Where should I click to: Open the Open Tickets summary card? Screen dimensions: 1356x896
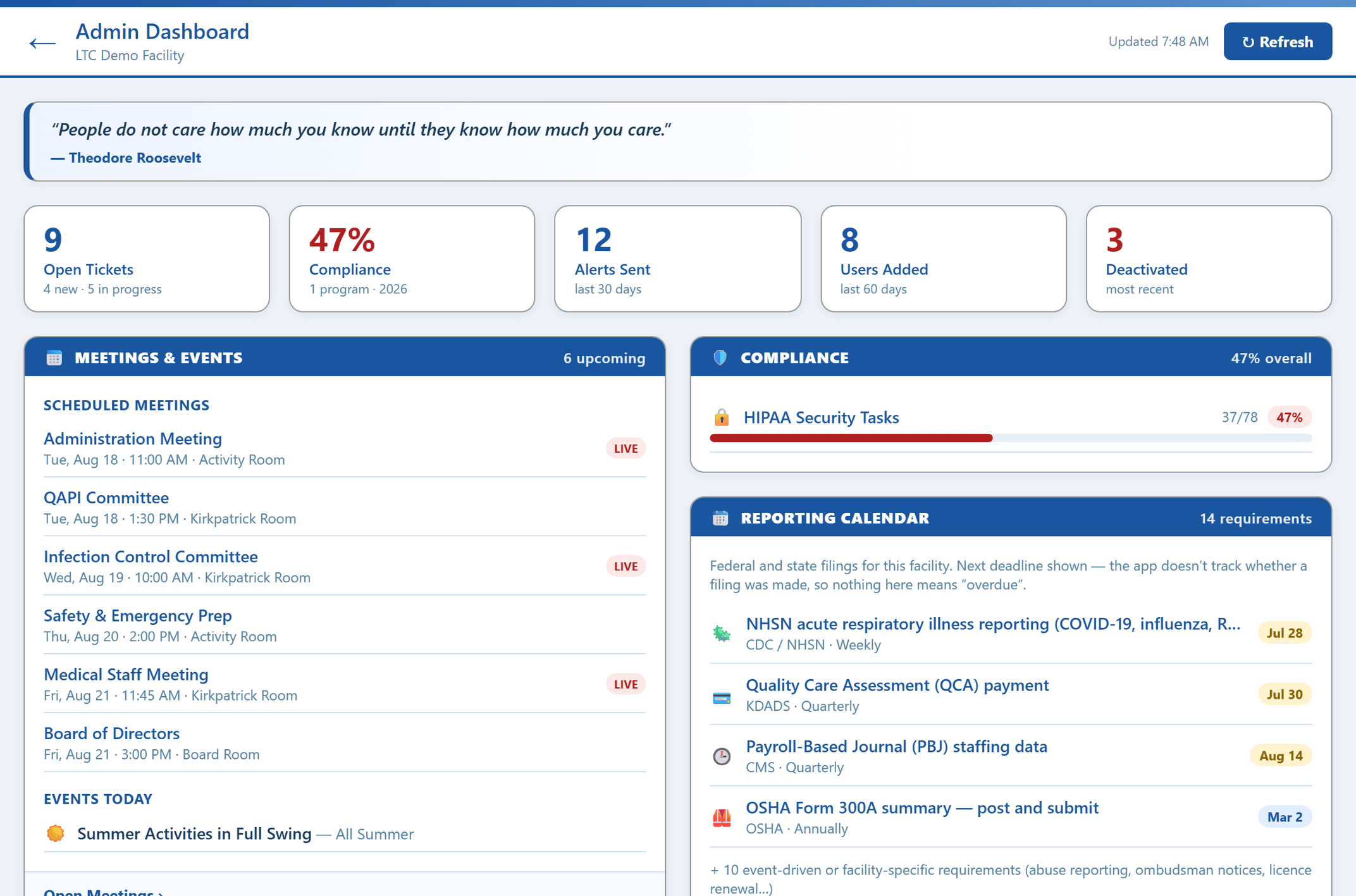pos(147,259)
